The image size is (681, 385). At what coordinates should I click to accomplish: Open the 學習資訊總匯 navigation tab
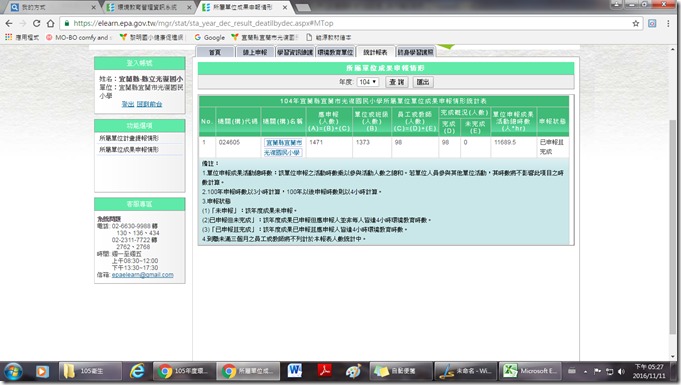click(295, 52)
